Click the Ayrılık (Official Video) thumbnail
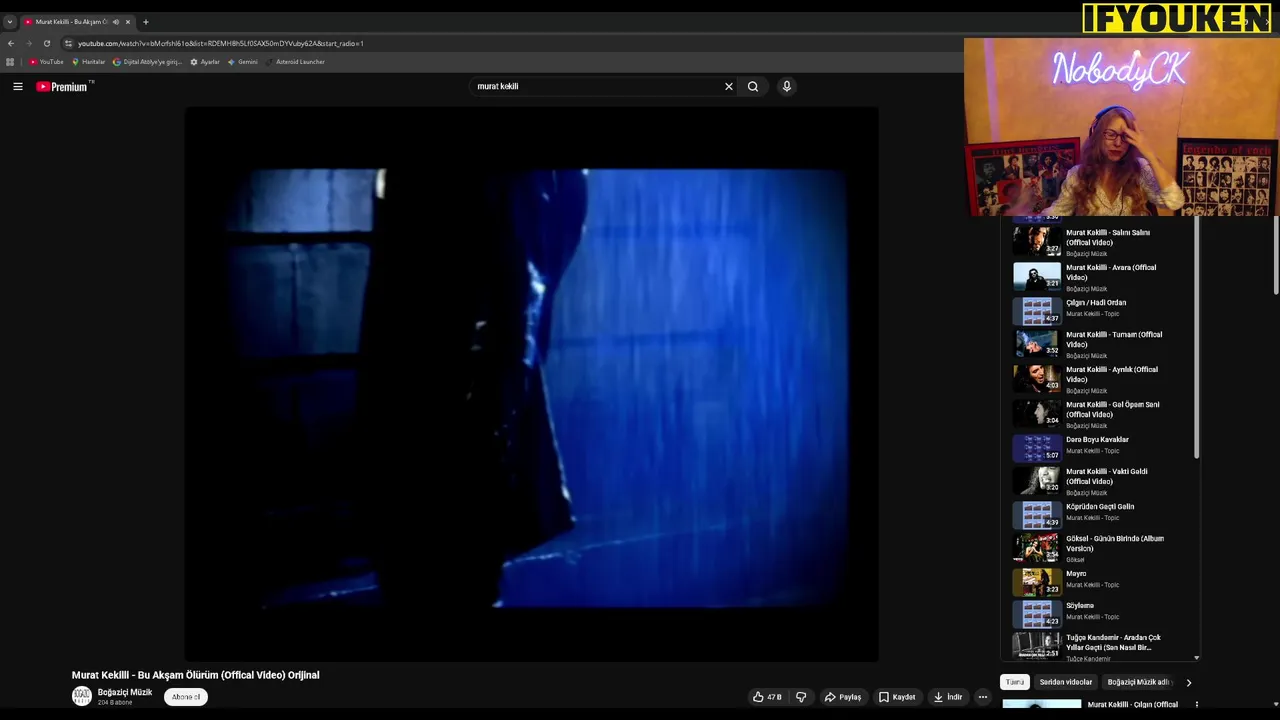 click(1037, 378)
